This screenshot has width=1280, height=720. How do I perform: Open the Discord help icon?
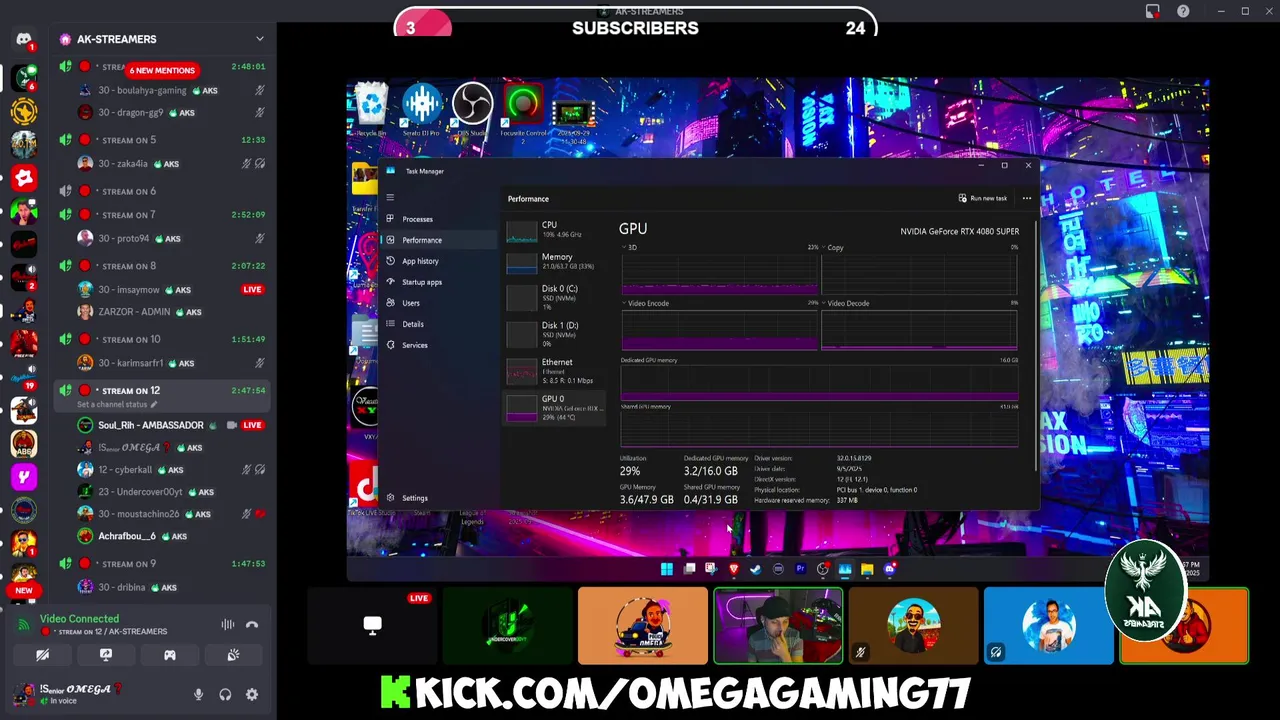click(x=1183, y=11)
